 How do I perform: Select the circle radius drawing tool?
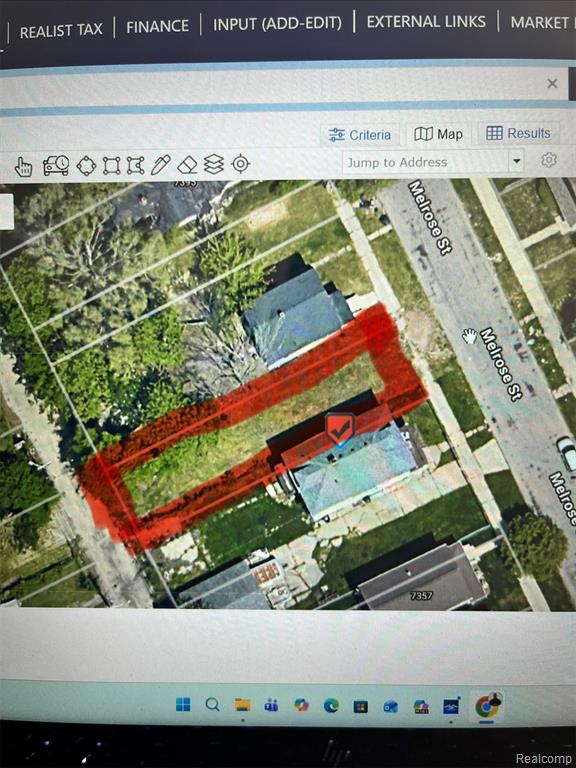pyautogui.click(x=86, y=166)
